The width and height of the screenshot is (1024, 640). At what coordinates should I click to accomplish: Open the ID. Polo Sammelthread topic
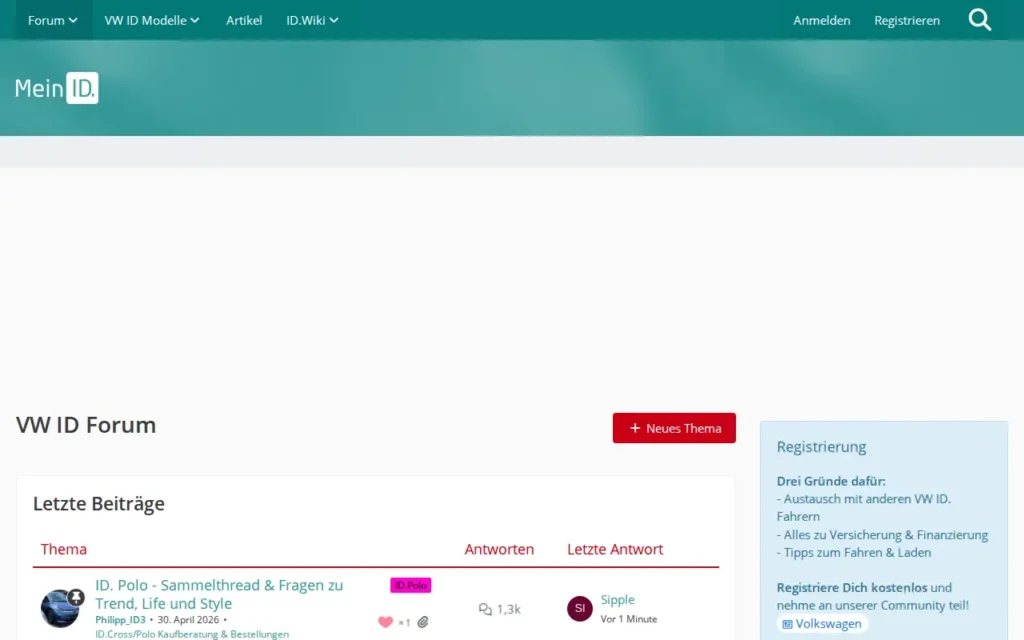click(219, 594)
